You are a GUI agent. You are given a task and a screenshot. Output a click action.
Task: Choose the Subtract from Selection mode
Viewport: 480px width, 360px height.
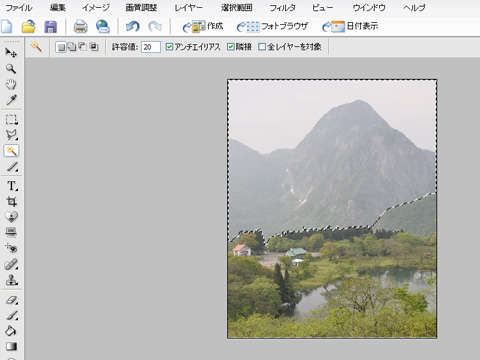pos(83,47)
